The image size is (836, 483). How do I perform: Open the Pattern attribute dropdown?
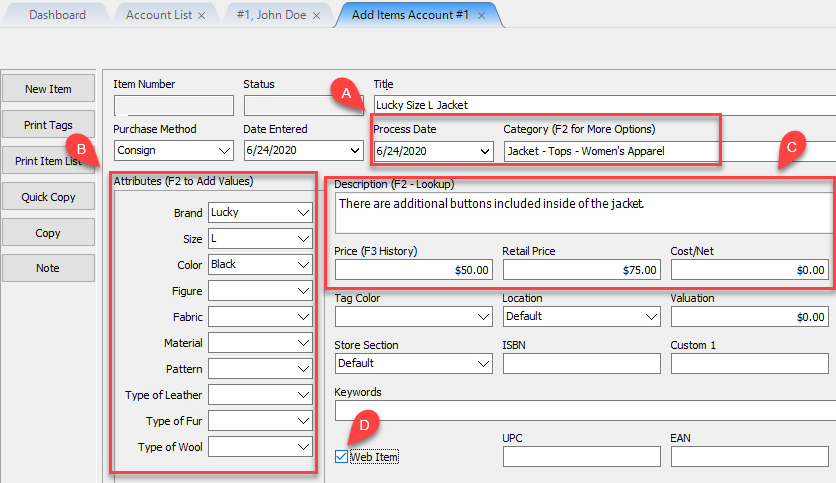[x=303, y=369]
